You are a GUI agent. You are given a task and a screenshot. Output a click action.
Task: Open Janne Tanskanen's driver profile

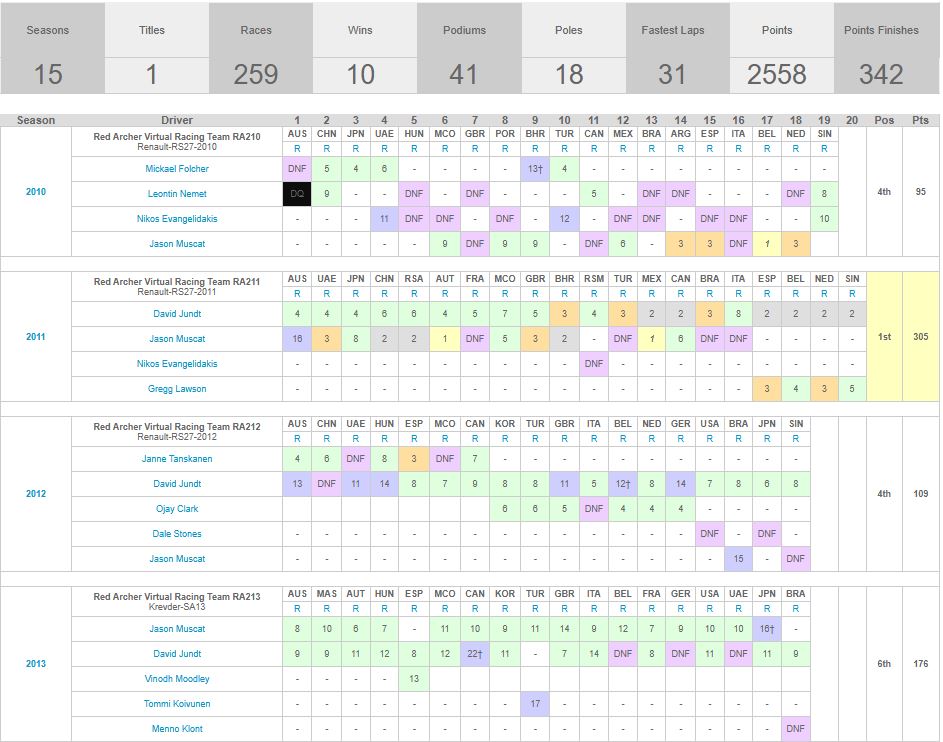pyautogui.click(x=177, y=459)
